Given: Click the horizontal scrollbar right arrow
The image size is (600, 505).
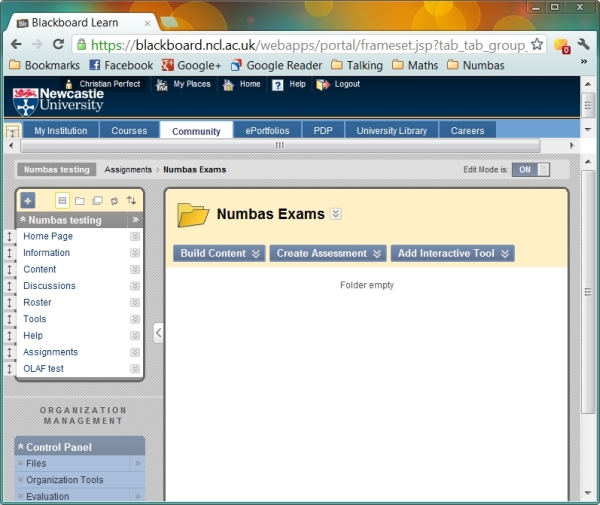Looking at the screenshot, I should [572, 145].
